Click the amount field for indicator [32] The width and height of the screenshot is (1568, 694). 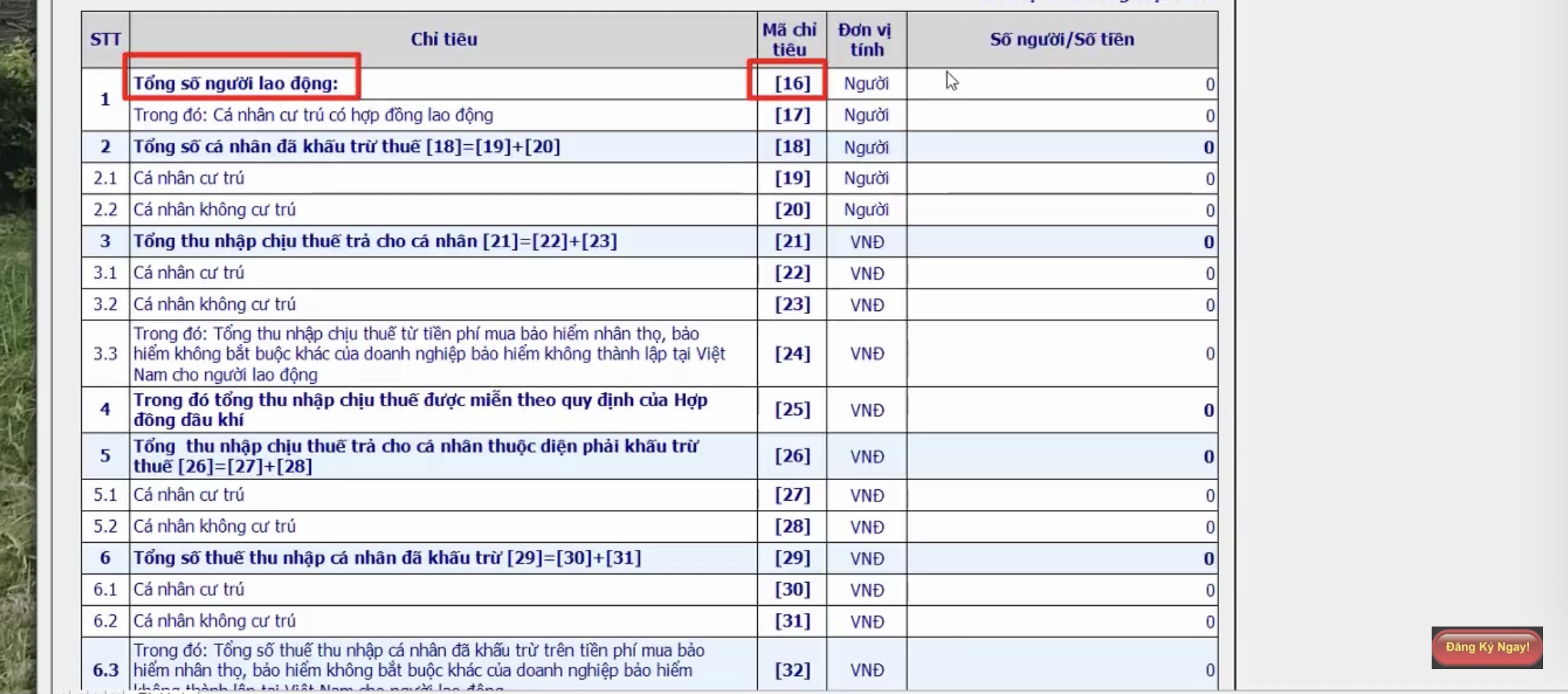point(1062,669)
